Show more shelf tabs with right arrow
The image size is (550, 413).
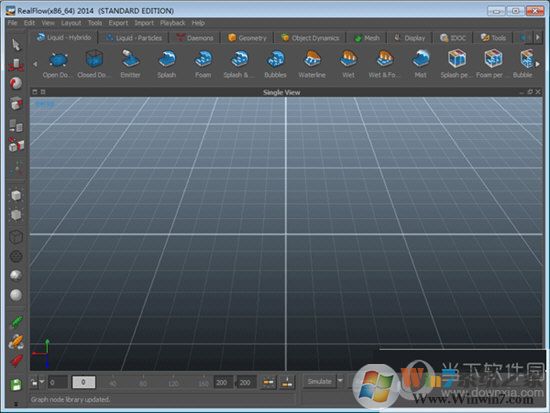click(x=537, y=37)
